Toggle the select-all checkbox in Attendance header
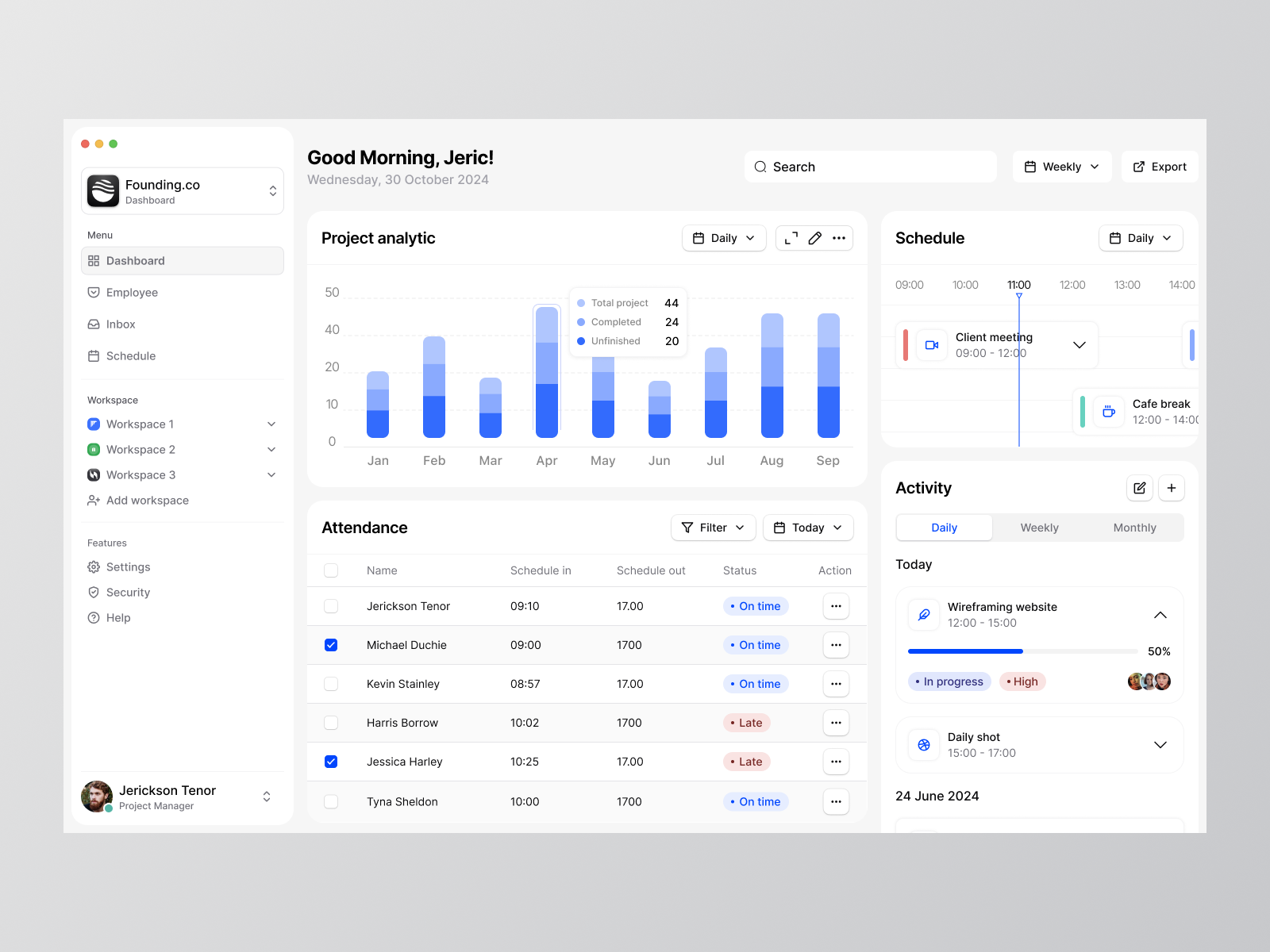1270x952 pixels. (331, 570)
